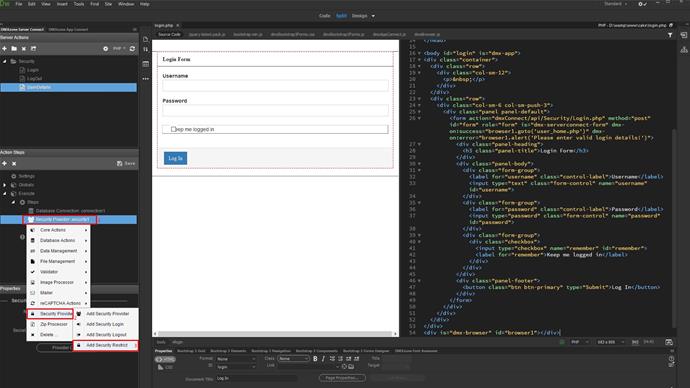Apply italic formatting in Properties panel
The width and height of the screenshot is (690, 388).
[x=323, y=359]
